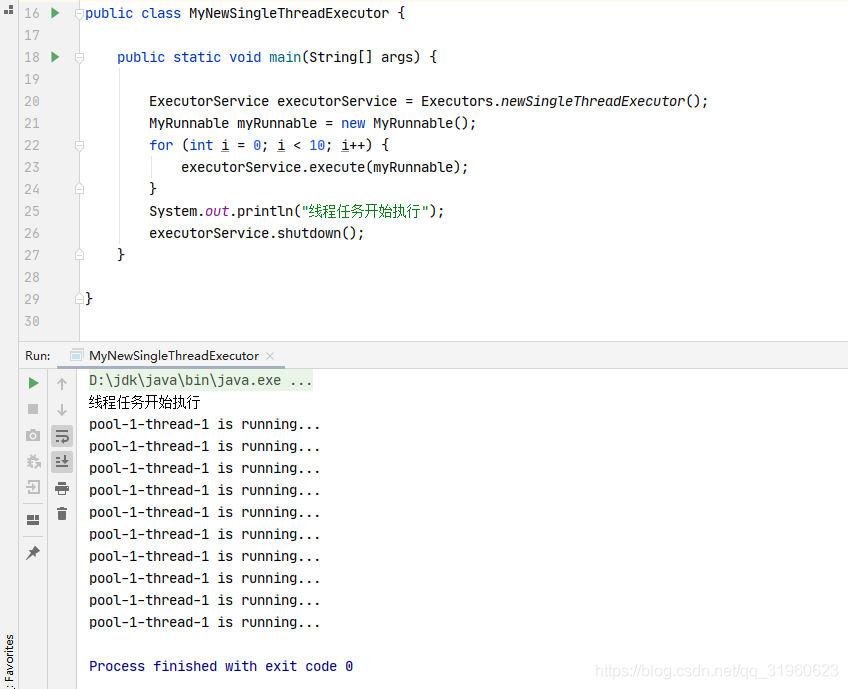Move up the stack trace with up arrow

point(62,384)
